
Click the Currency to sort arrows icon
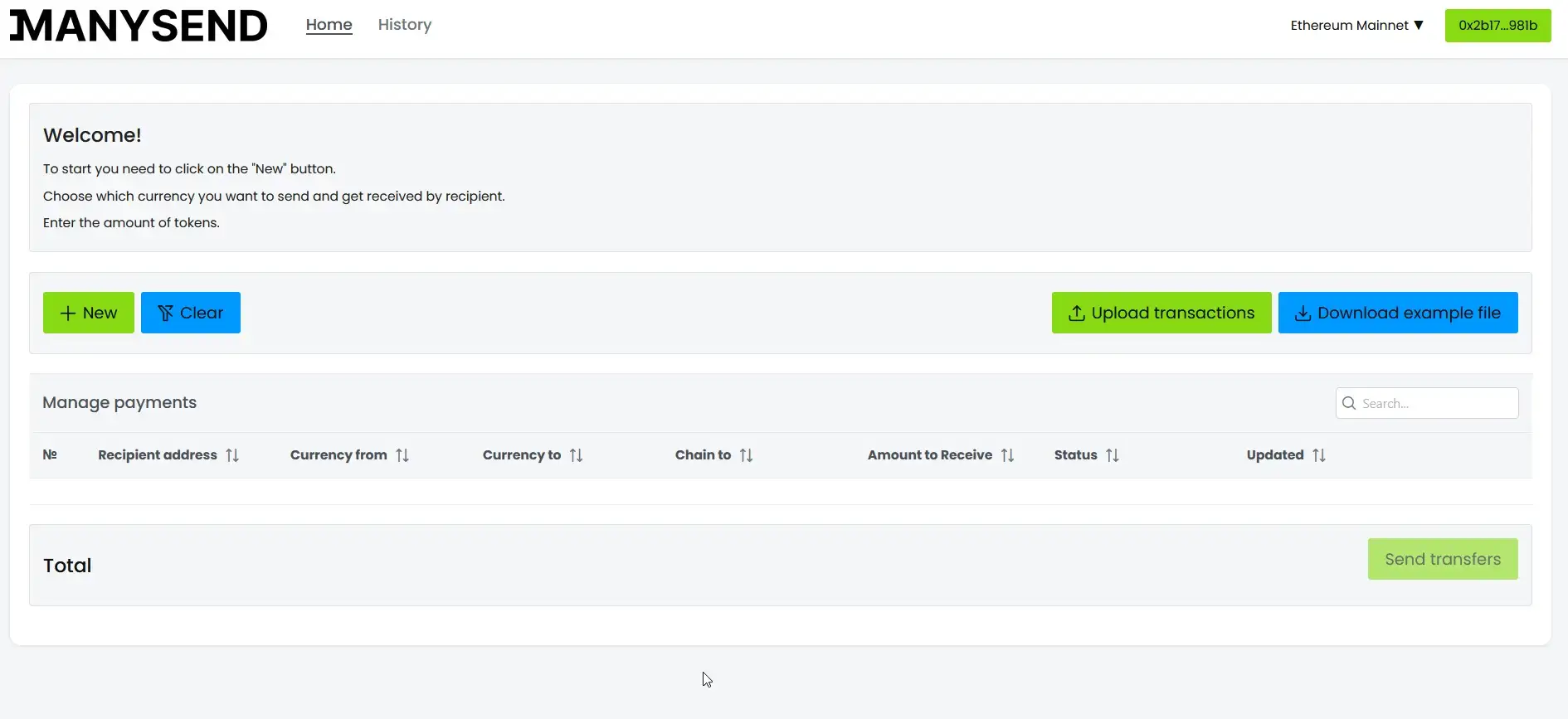pyautogui.click(x=576, y=455)
